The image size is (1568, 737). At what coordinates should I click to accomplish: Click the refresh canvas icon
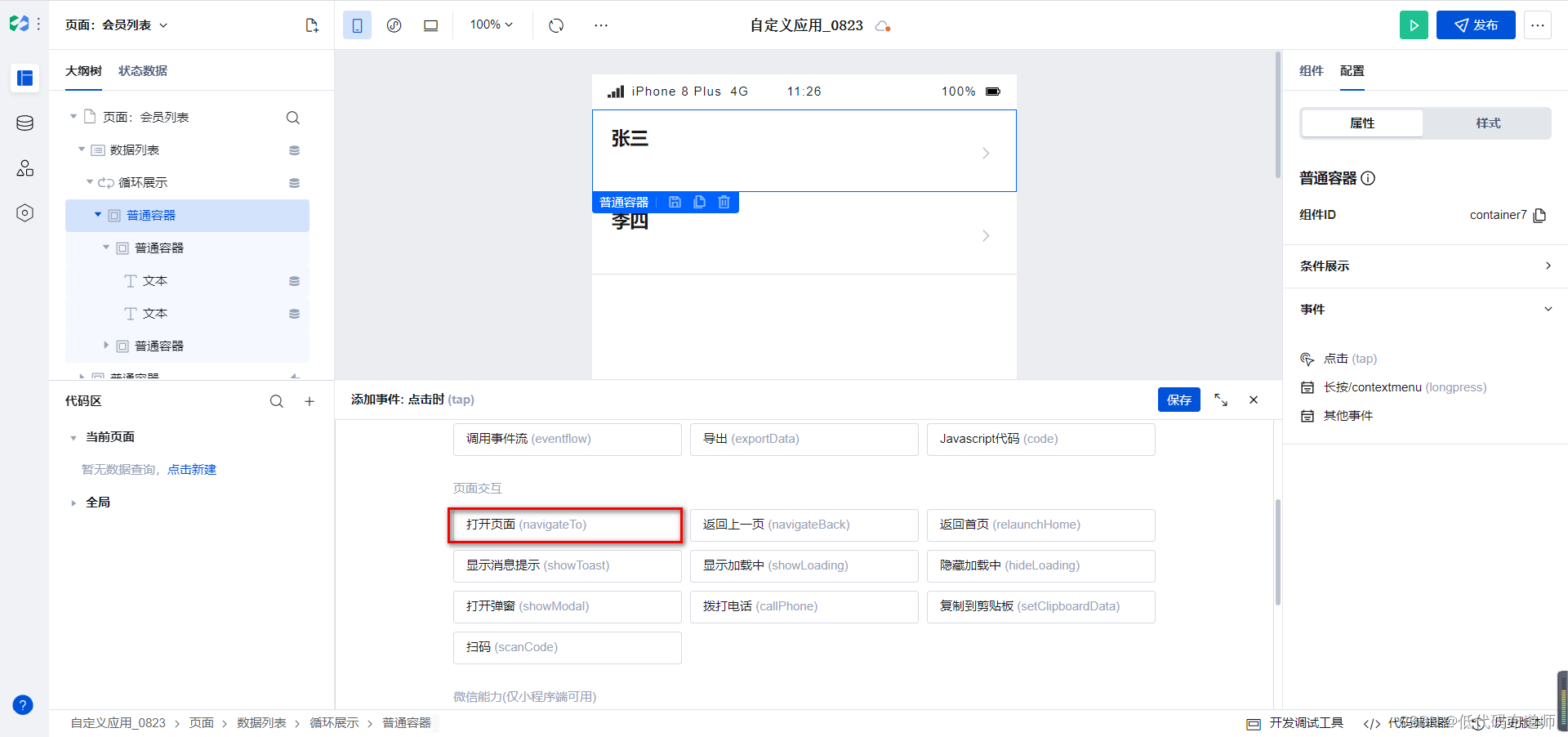point(556,25)
